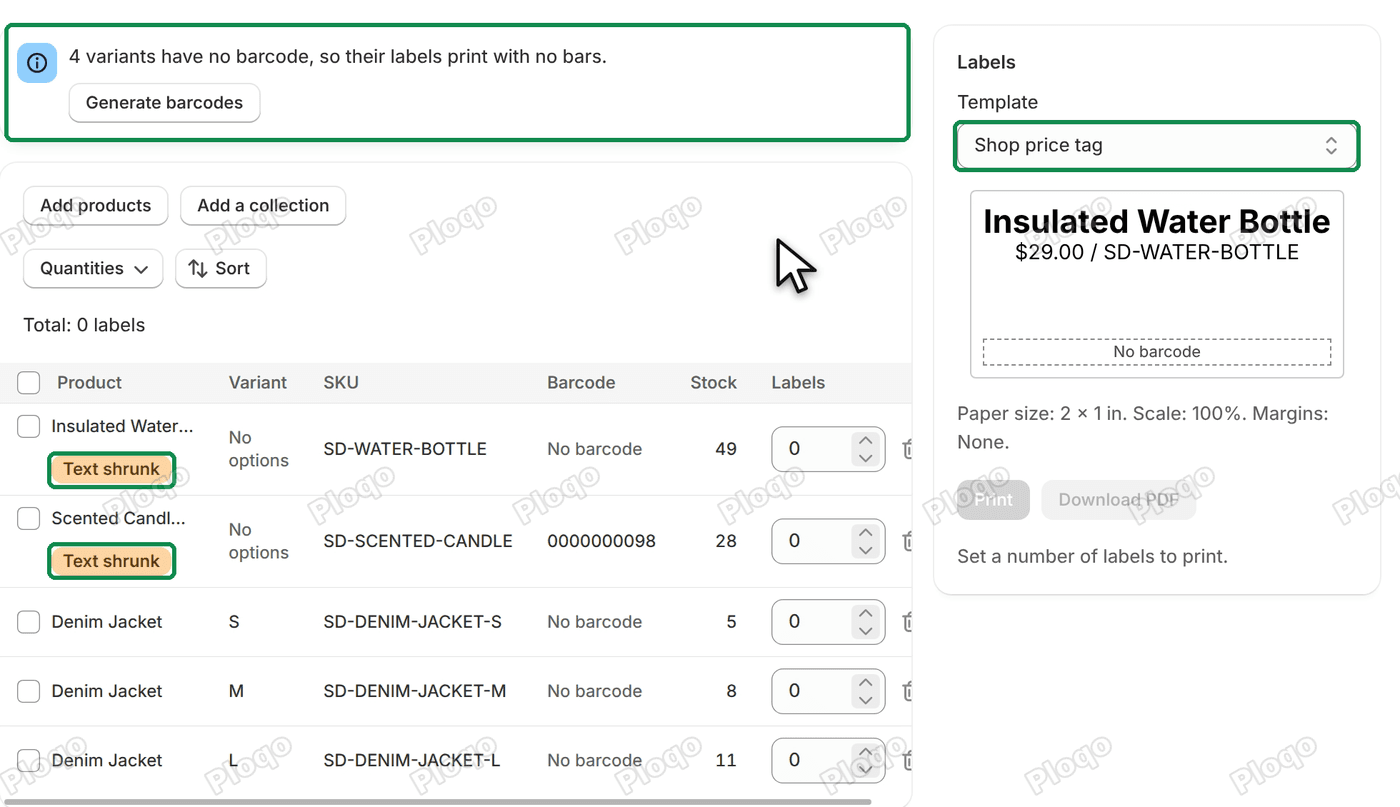Click the delete icon for SD-DENIM-JACKET-S row
The height and width of the screenshot is (807, 1400).
(907, 622)
